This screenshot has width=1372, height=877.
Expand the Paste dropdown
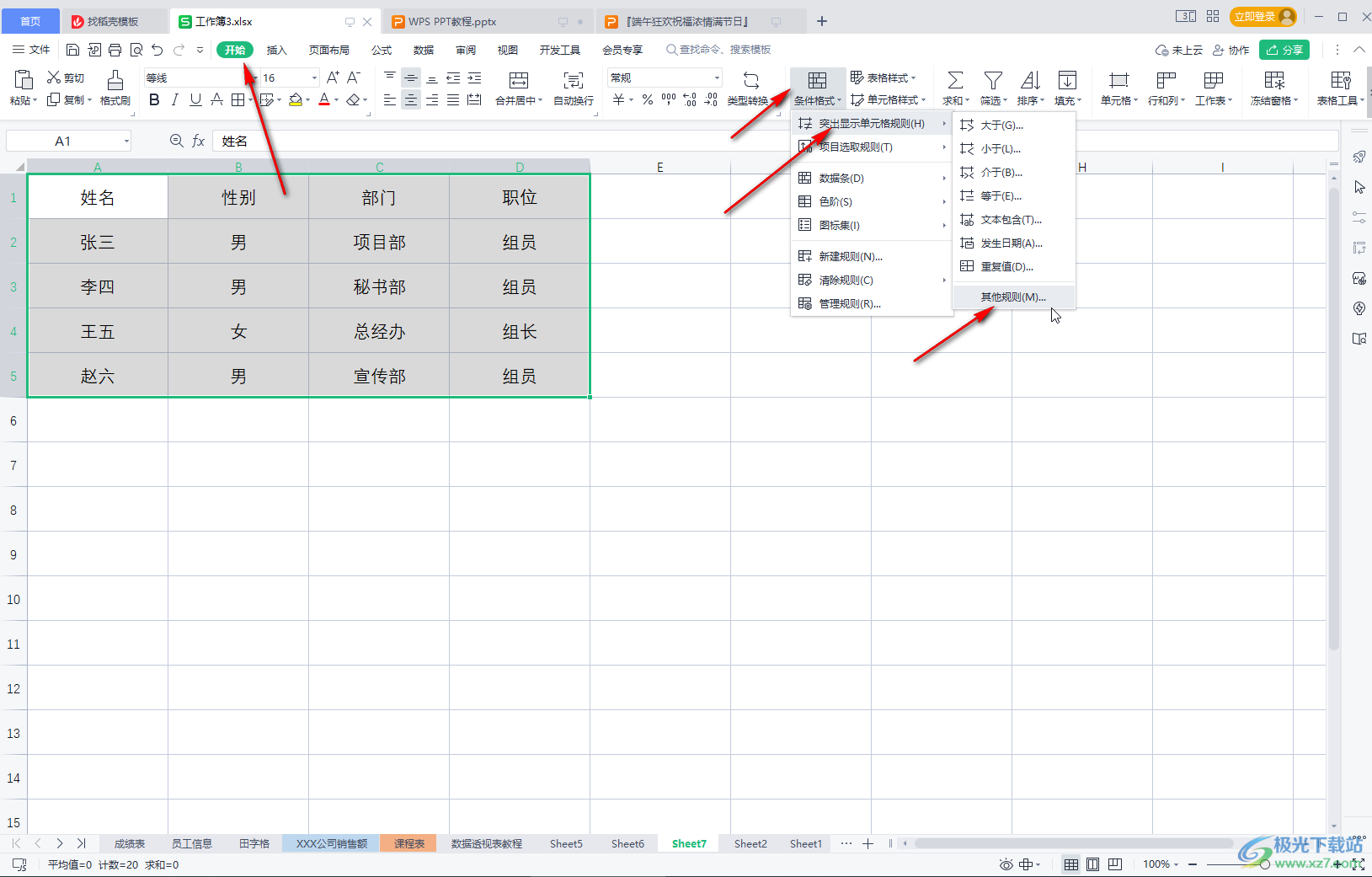(x=35, y=101)
